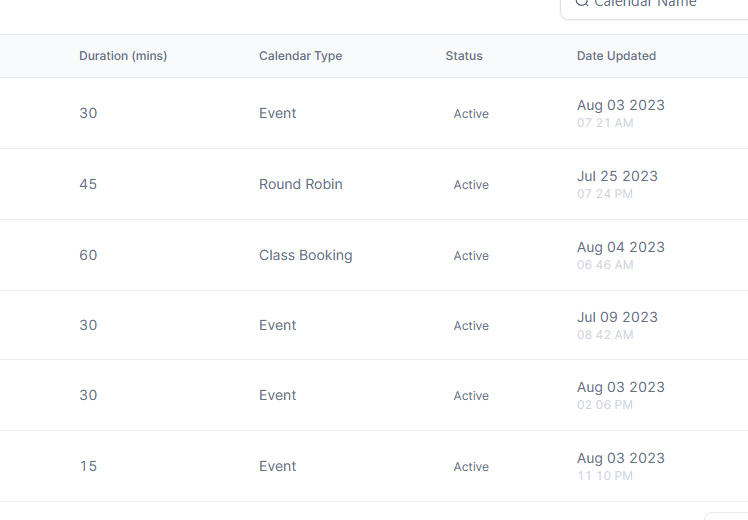
Task: Focus the Calendar Name search field
Action: pos(654,5)
